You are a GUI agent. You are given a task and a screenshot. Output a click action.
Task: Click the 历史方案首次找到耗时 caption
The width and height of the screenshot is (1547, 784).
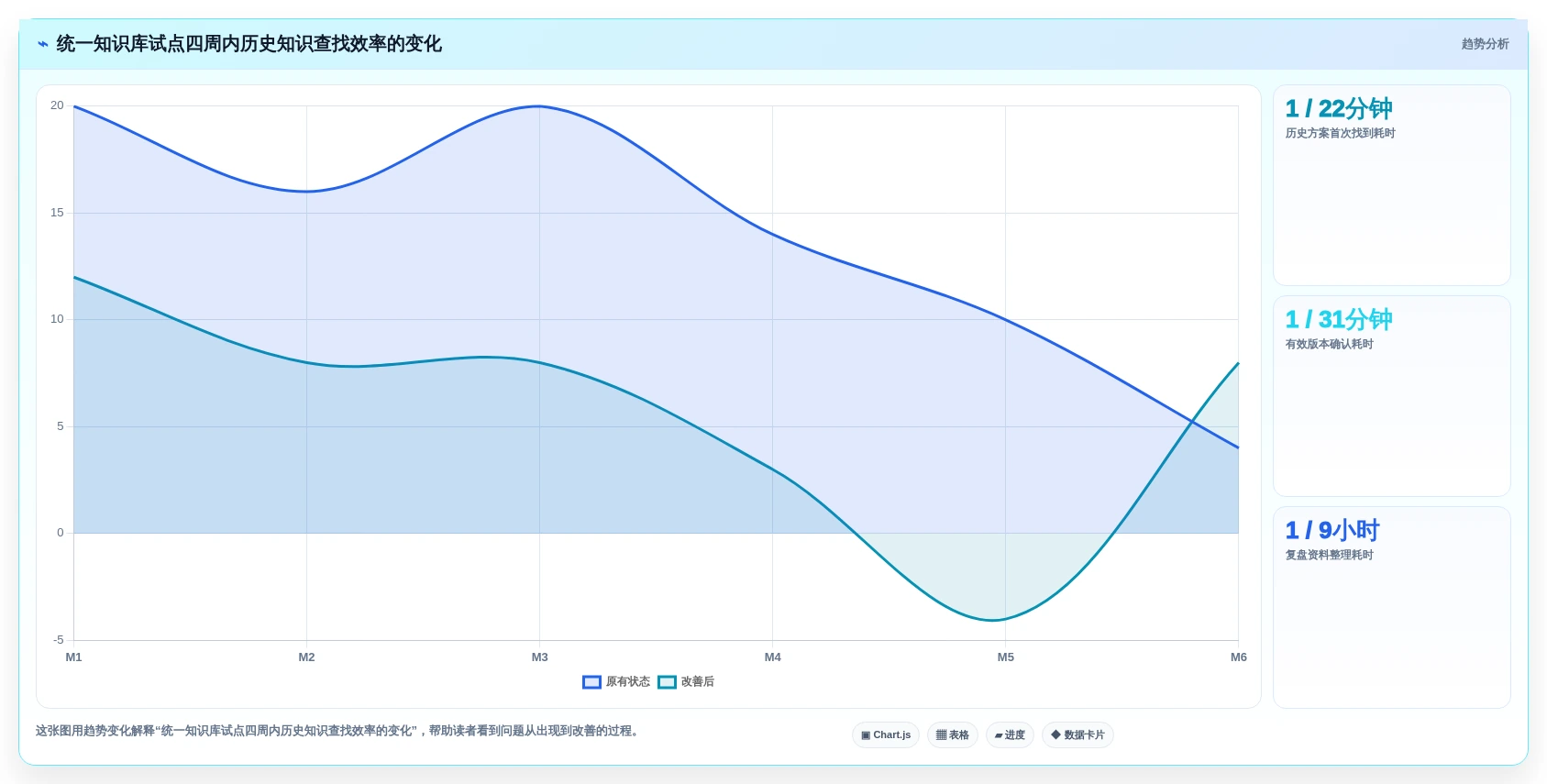click(1340, 134)
